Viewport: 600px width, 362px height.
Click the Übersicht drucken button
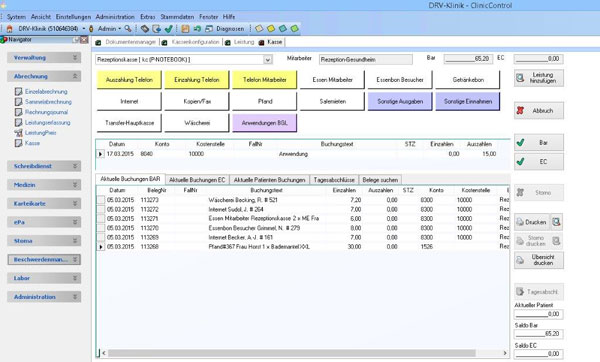(538, 260)
